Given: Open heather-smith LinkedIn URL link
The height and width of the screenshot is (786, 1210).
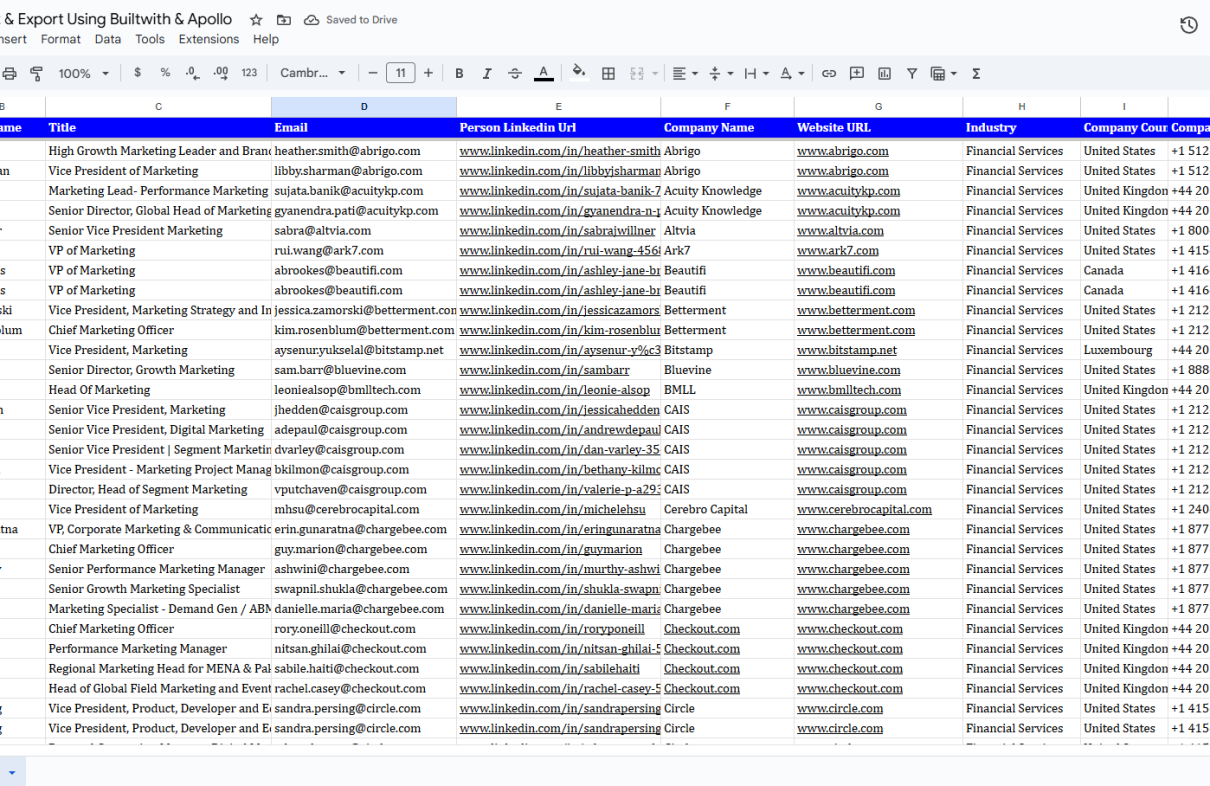Looking at the screenshot, I should pos(560,151).
